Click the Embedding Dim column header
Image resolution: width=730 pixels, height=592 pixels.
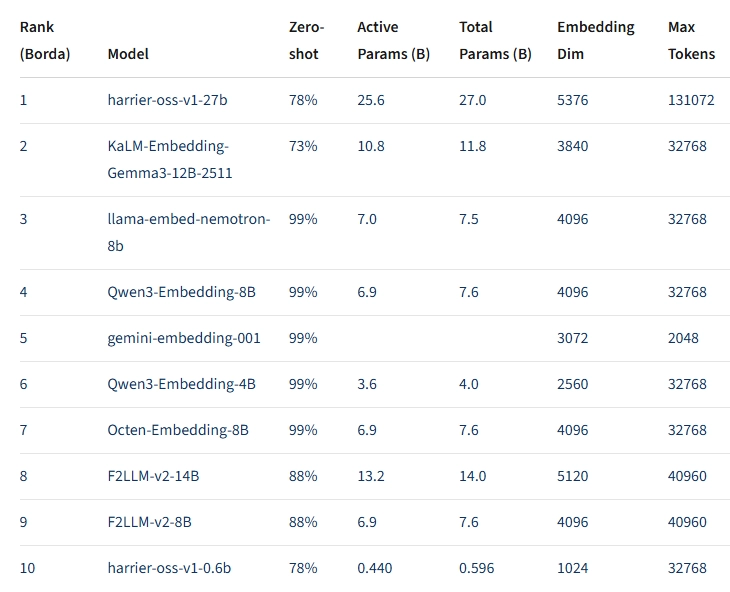coord(595,40)
